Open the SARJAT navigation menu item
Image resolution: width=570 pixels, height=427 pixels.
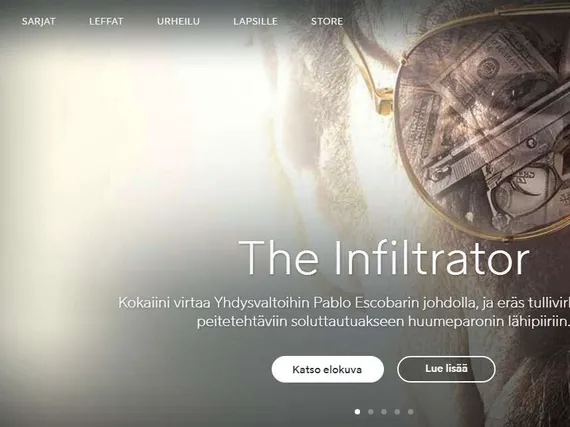click(x=39, y=21)
